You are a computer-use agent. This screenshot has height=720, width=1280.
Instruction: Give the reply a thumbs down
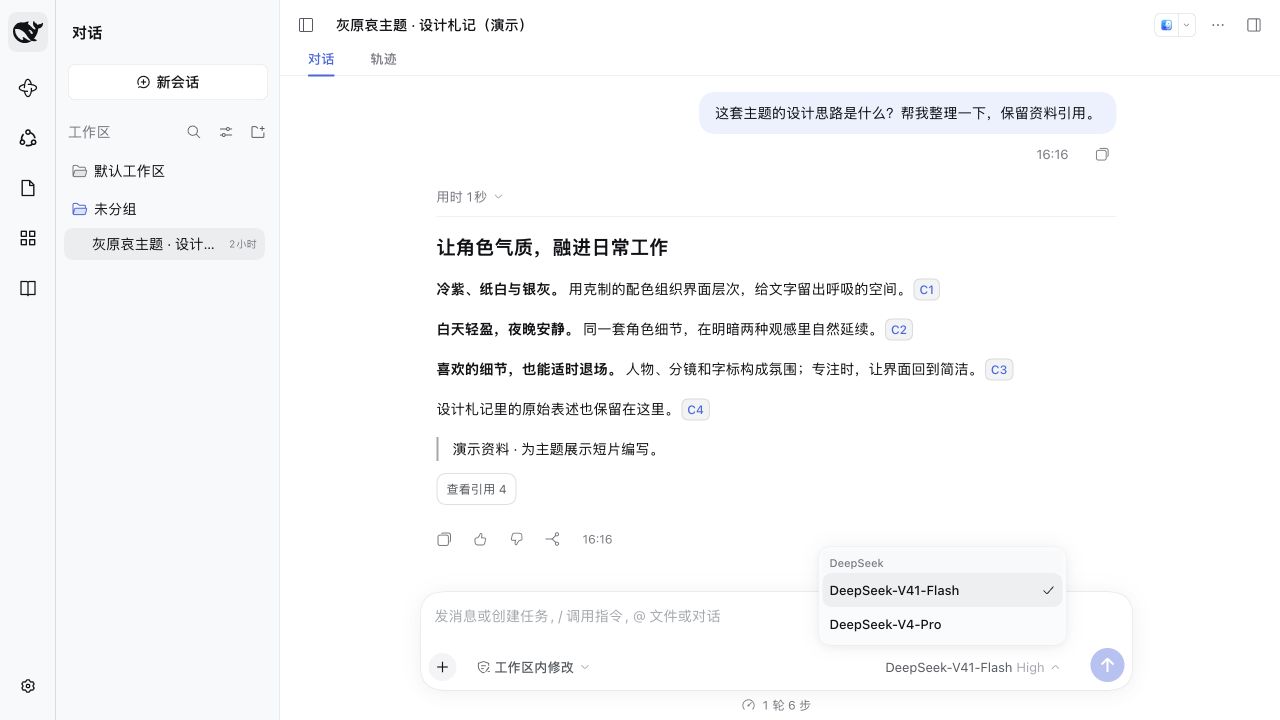(516, 539)
